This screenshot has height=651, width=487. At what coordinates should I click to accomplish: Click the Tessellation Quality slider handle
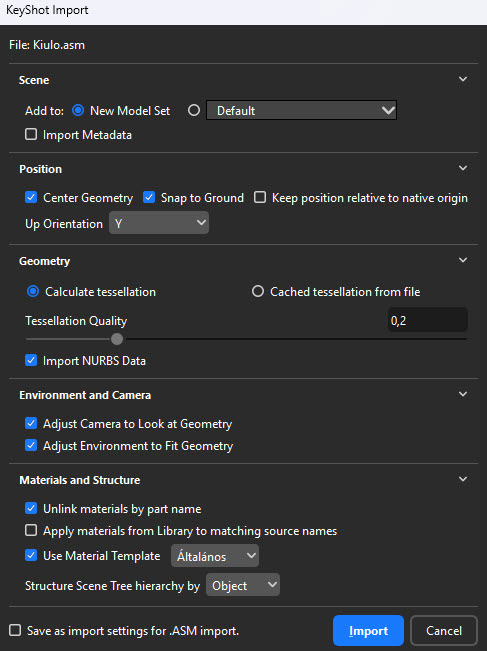pos(117,339)
